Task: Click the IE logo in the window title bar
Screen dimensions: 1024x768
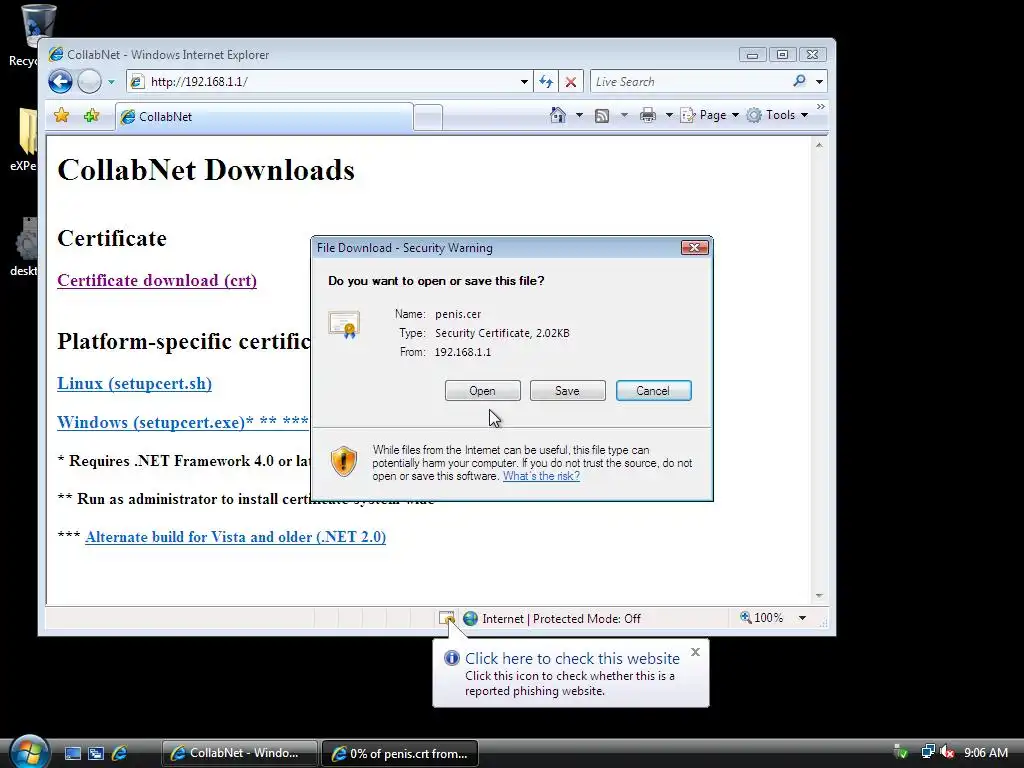Action: (x=56, y=54)
